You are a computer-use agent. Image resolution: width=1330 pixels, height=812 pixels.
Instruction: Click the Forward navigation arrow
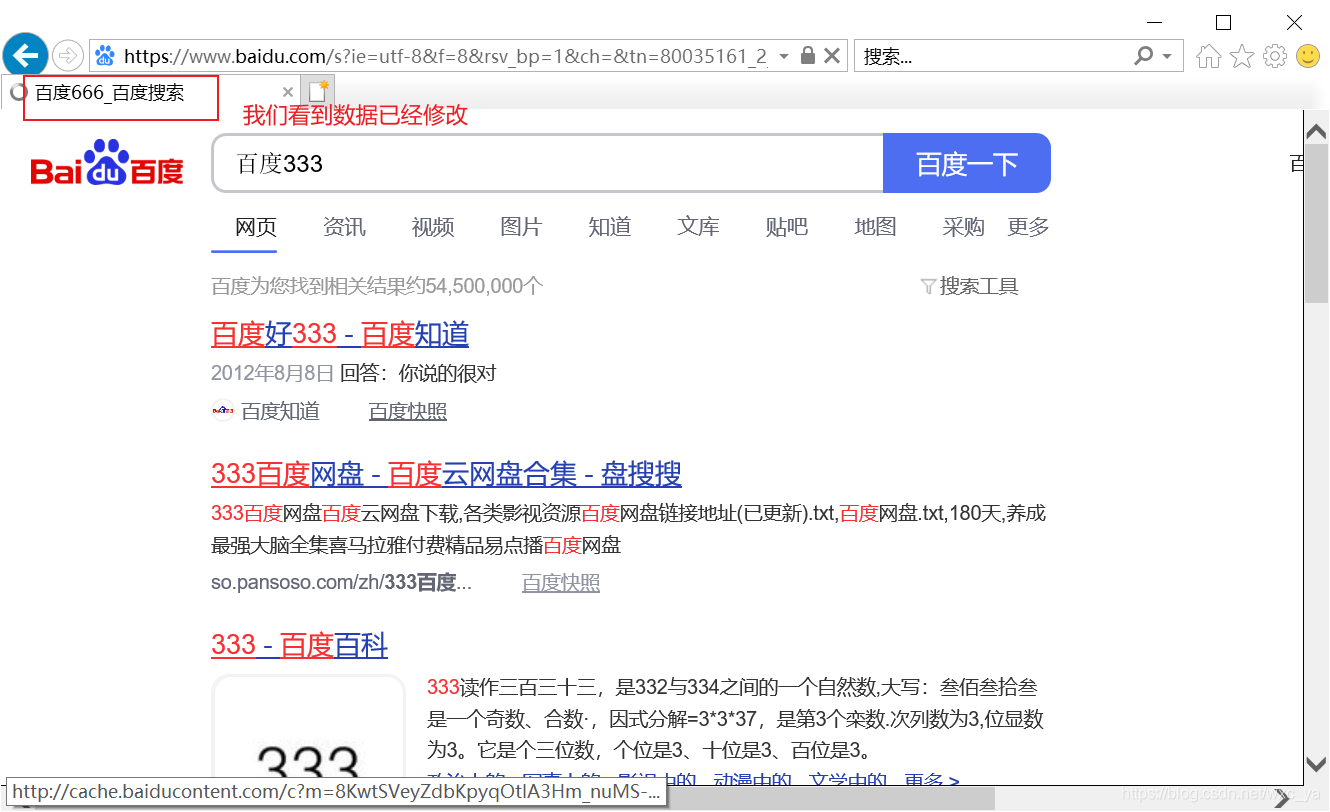68,55
